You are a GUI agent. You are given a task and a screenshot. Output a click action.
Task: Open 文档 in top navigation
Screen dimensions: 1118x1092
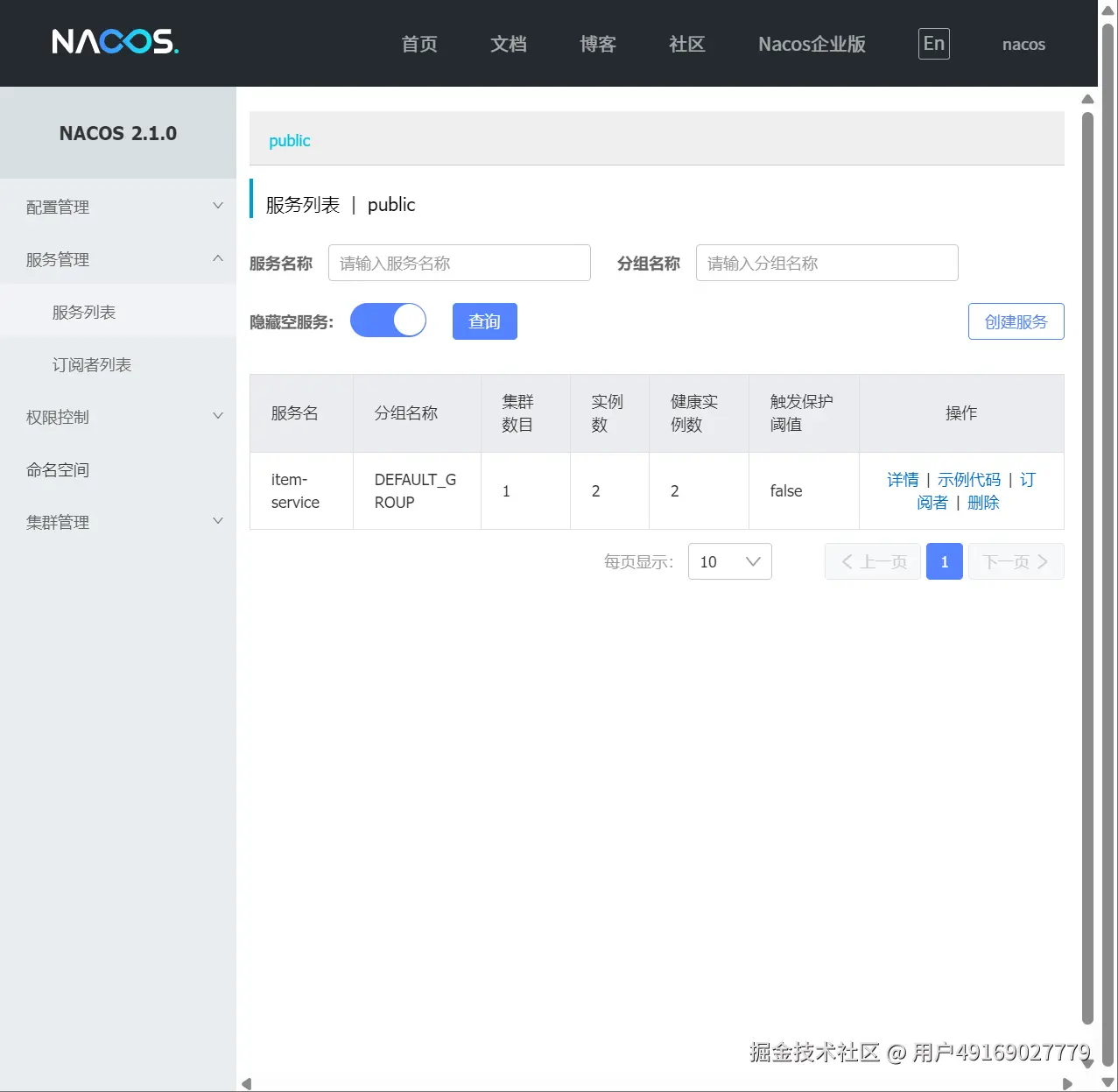pyautogui.click(x=509, y=44)
